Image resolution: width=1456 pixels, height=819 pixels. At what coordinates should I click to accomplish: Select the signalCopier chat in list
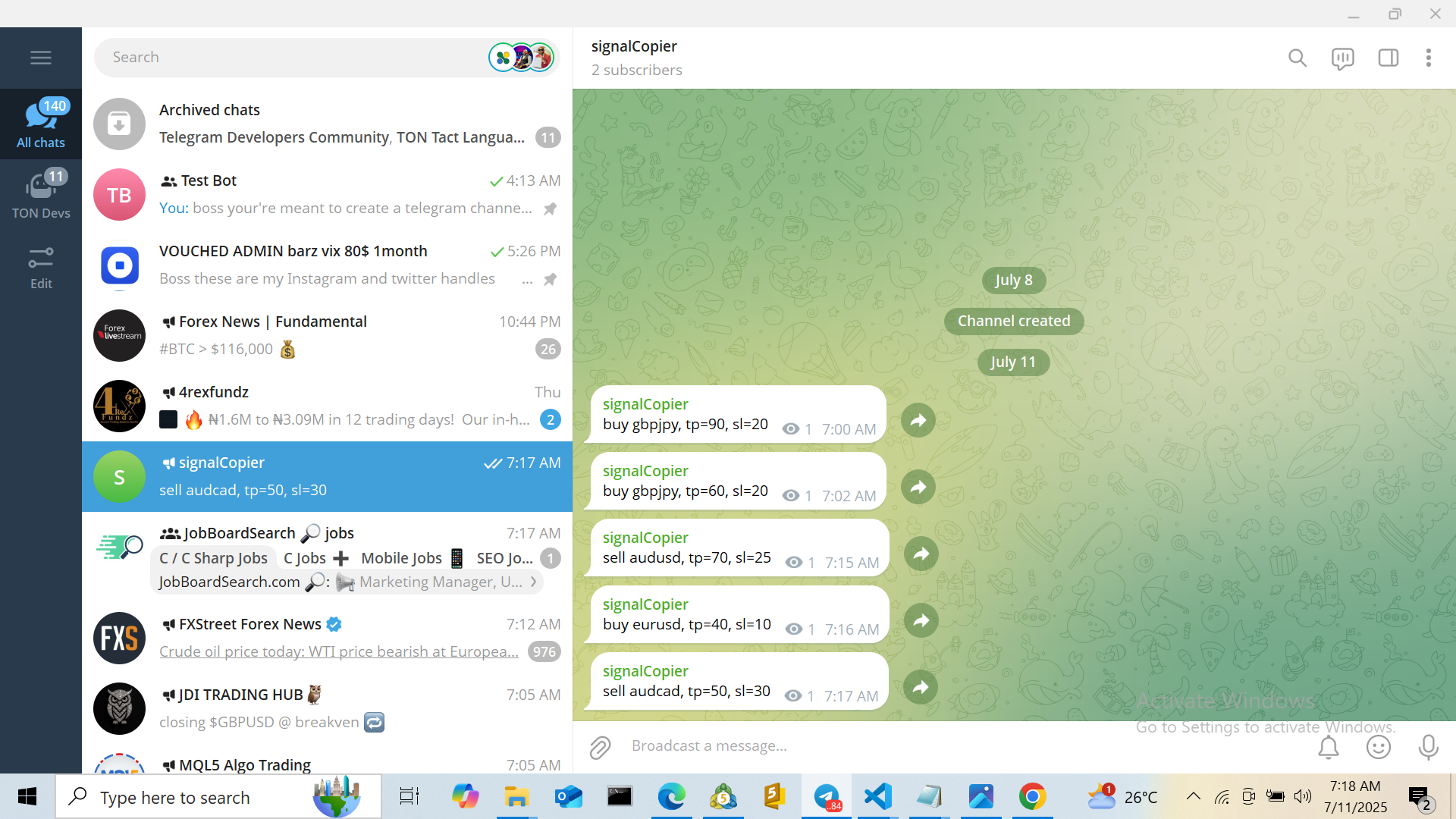[x=327, y=476]
